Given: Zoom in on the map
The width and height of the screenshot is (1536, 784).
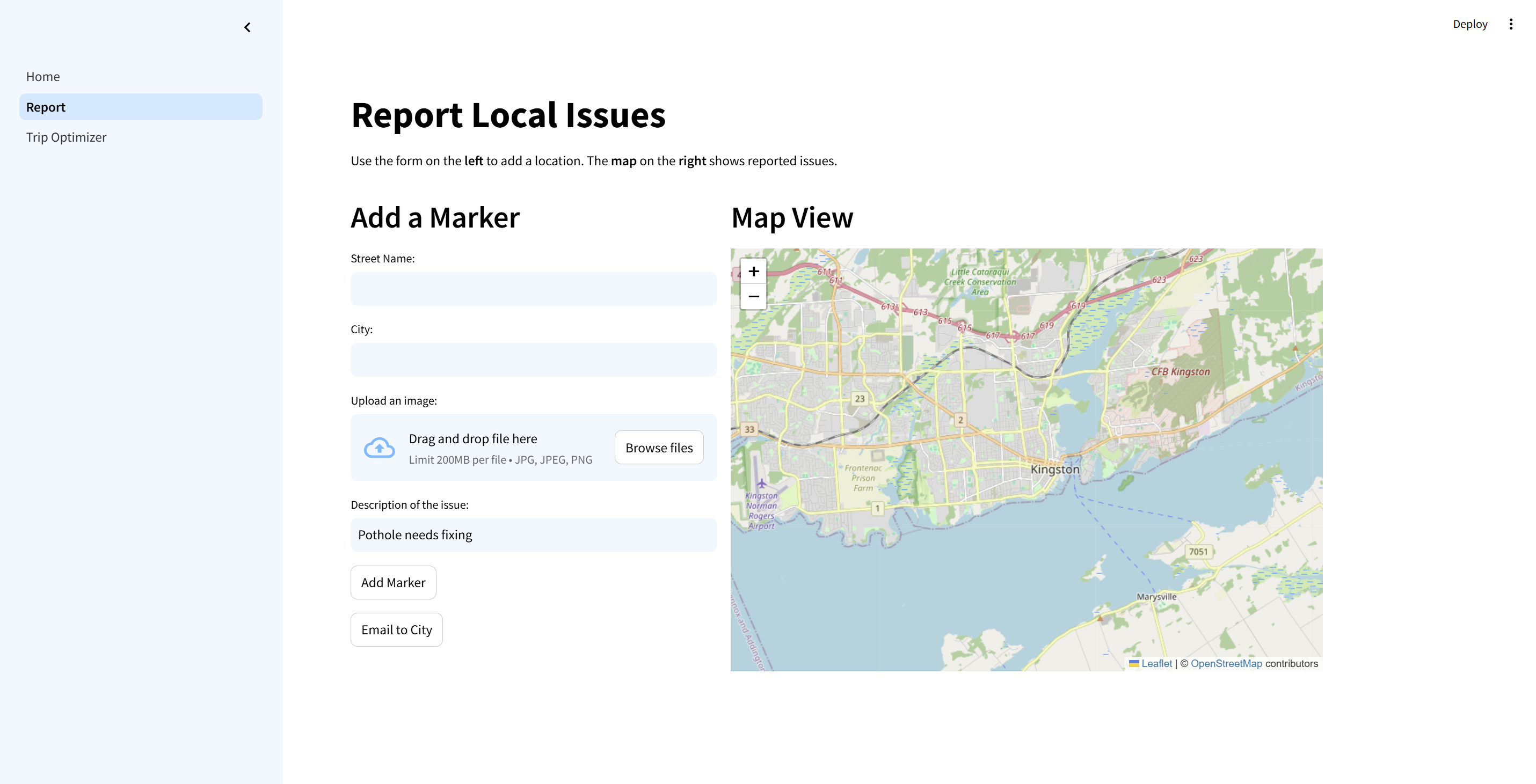Looking at the screenshot, I should [753, 272].
